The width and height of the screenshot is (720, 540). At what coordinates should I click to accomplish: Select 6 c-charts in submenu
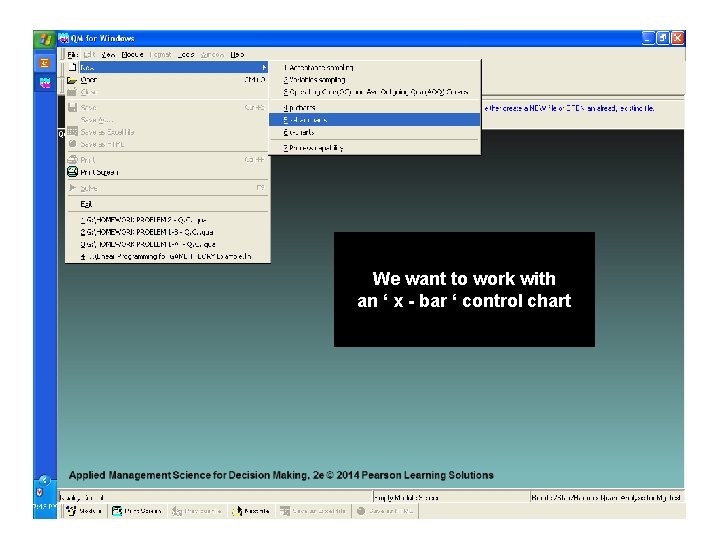(375, 132)
